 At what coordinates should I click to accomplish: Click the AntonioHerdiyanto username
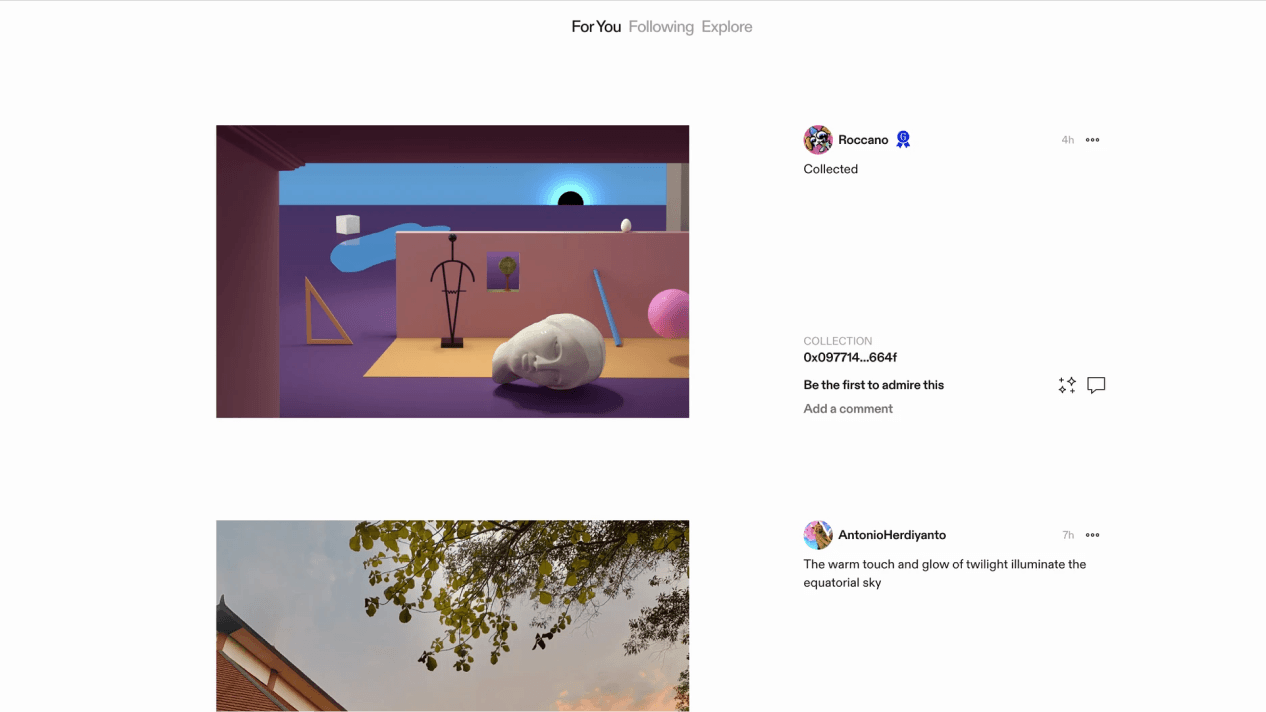click(892, 535)
